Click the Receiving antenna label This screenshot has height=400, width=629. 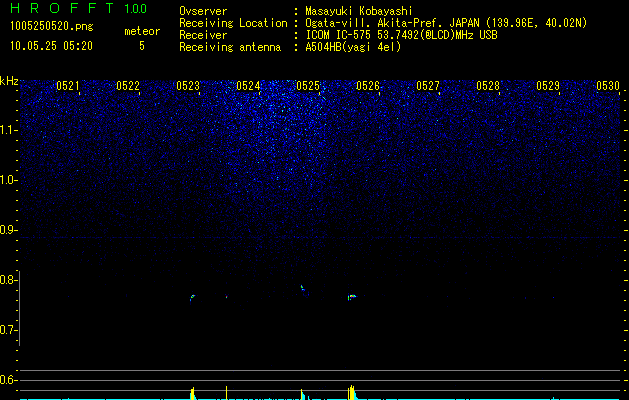tap(230, 47)
